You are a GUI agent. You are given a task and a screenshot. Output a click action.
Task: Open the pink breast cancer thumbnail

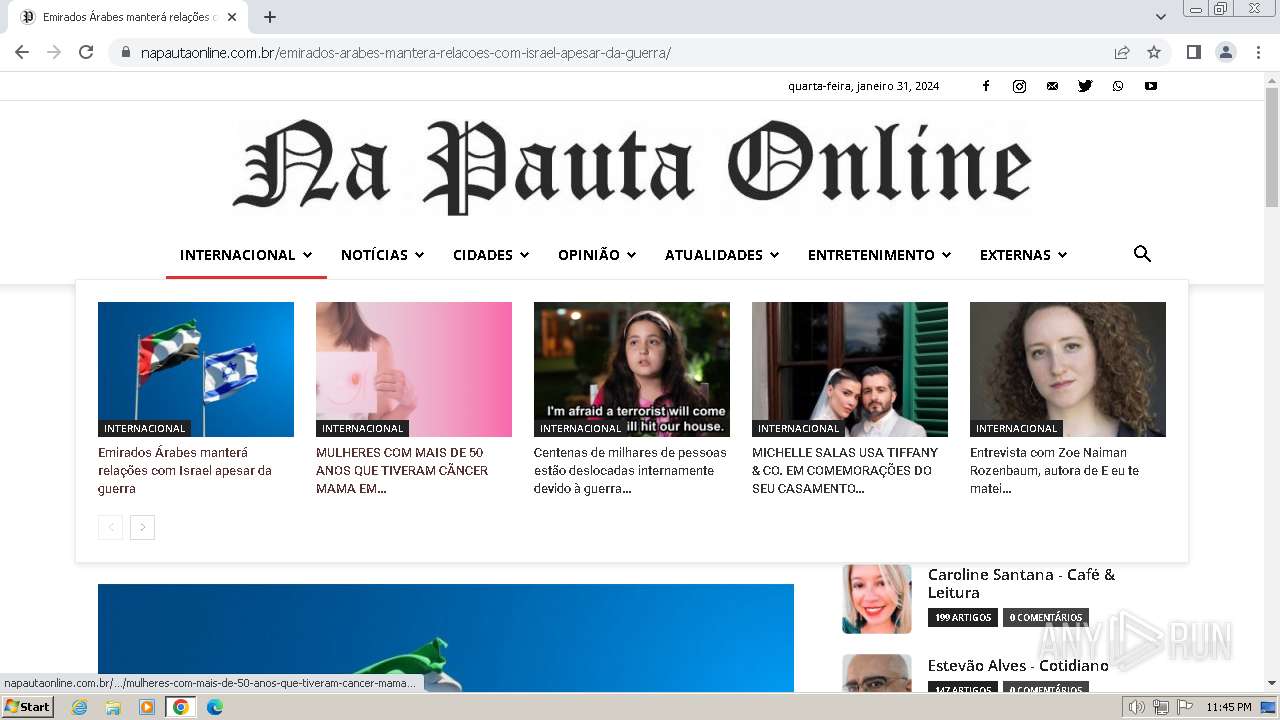[x=414, y=369]
